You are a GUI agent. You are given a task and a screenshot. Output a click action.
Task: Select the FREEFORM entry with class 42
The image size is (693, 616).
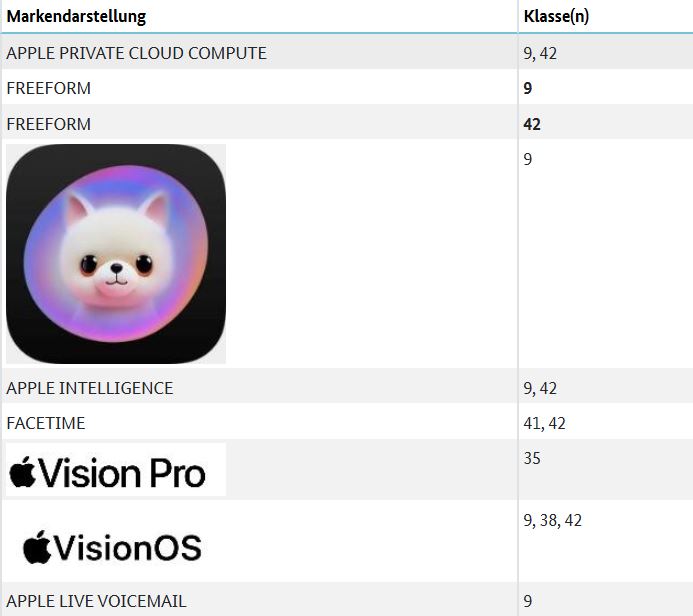[49, 124]
